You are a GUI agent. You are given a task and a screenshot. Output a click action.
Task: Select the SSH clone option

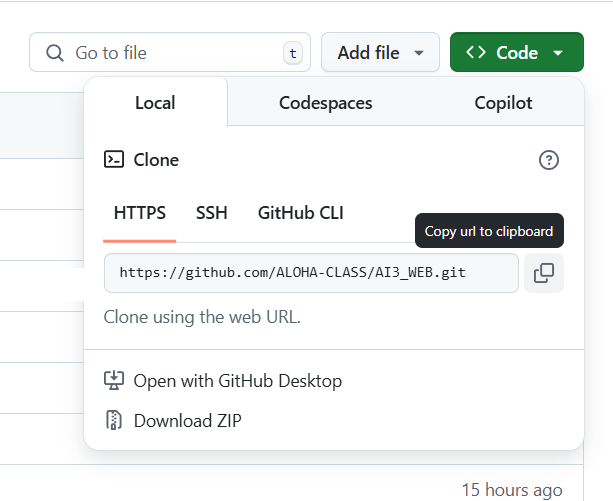tap(212, 213)
